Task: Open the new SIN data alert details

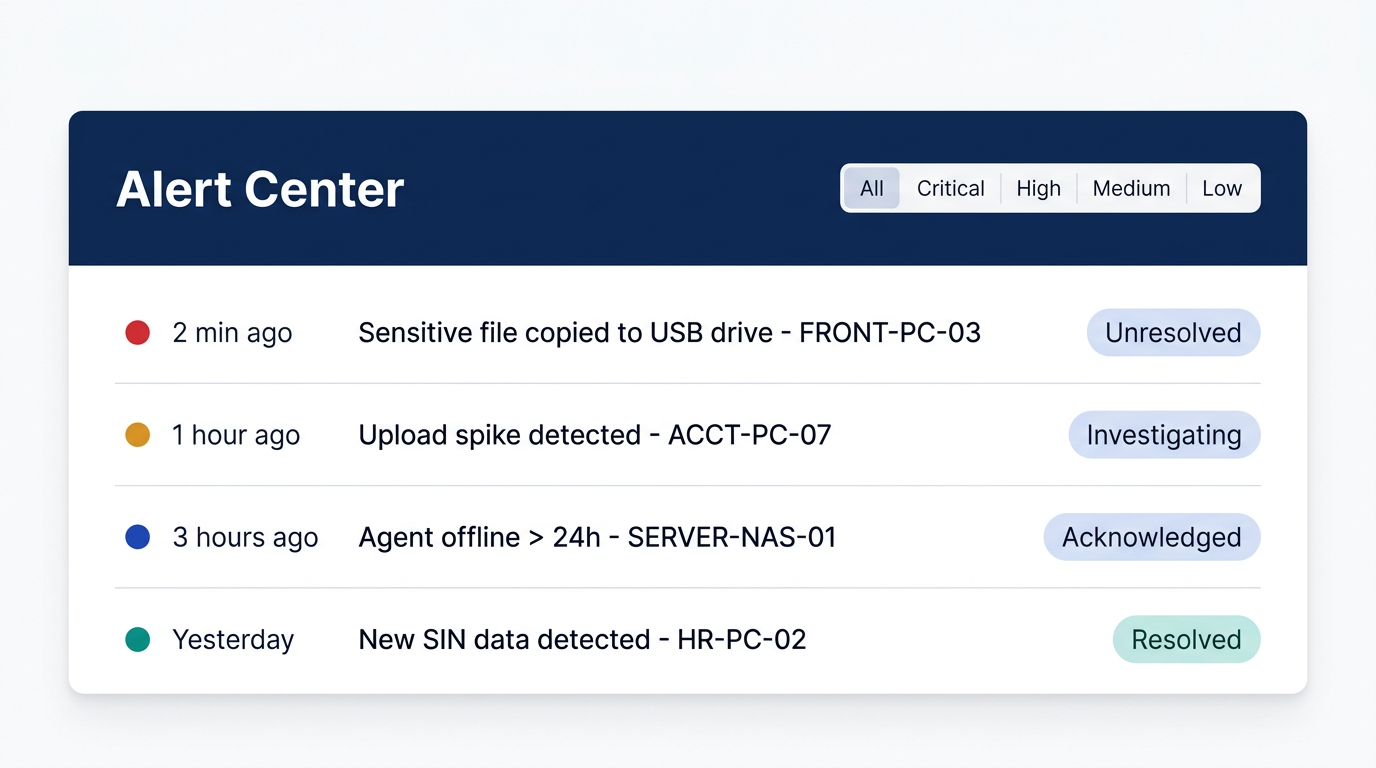Action: pos(582,639)
